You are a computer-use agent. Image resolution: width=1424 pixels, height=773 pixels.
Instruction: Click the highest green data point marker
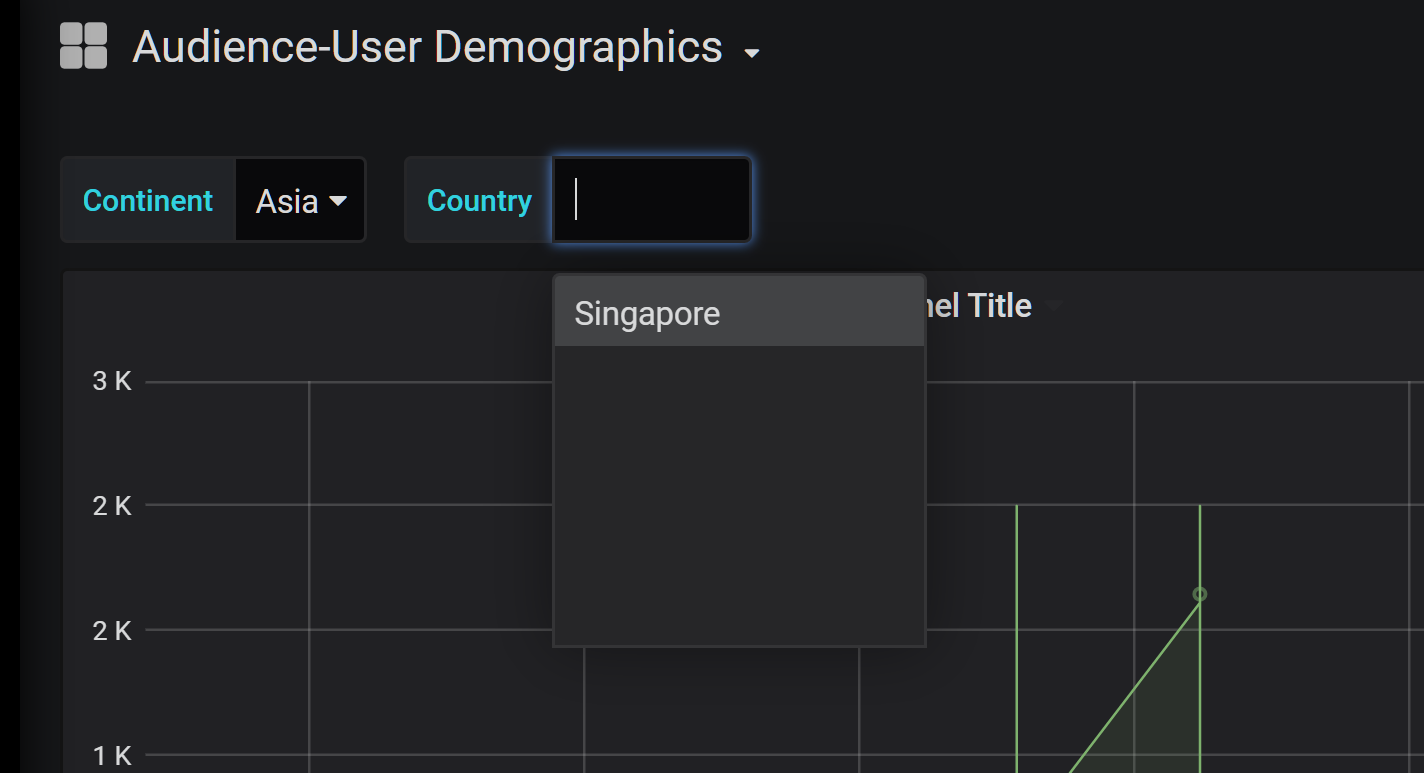pos(1199,593)
